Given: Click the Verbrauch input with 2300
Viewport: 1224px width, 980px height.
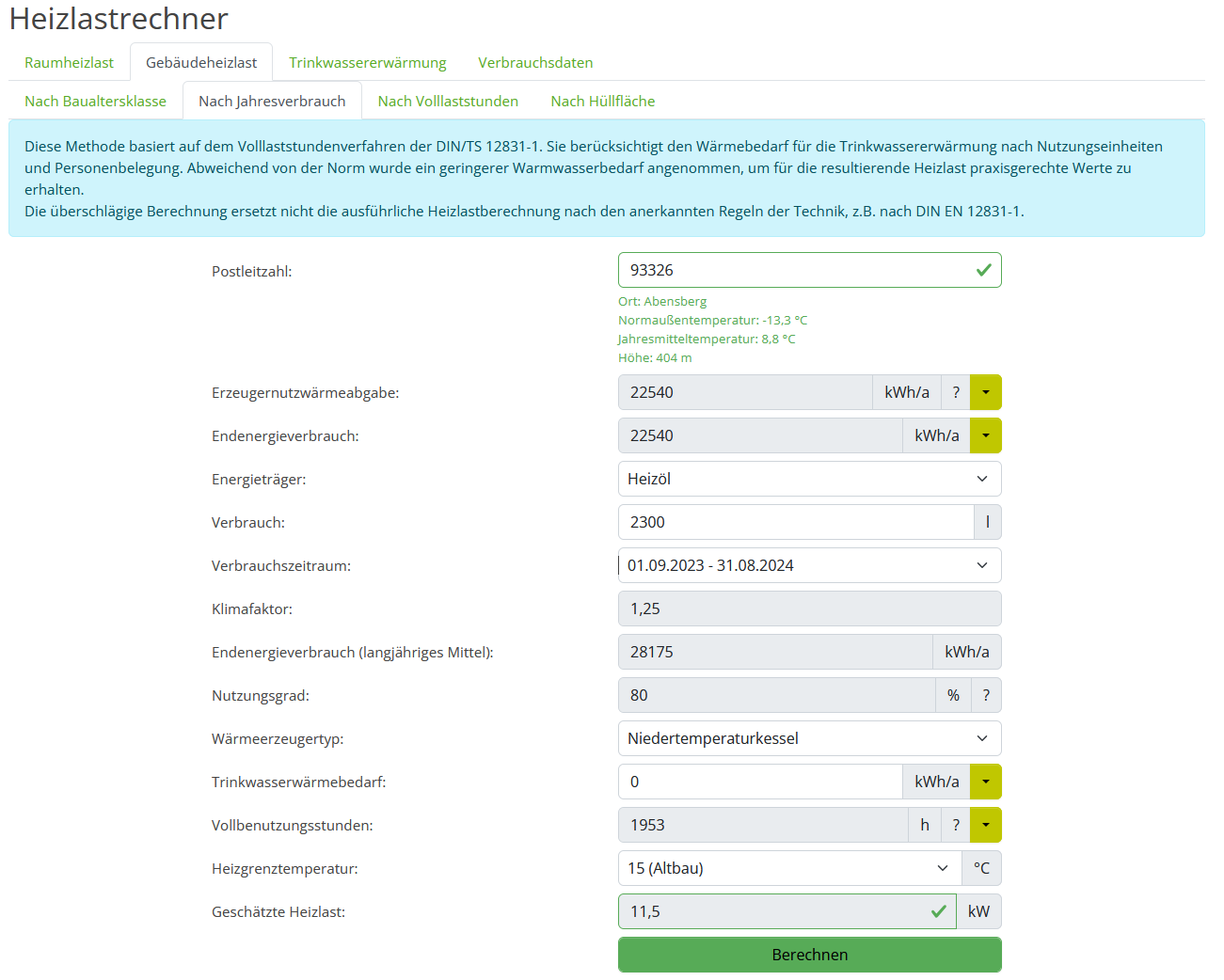Looking at the screenshot, I should coord(796,522).
